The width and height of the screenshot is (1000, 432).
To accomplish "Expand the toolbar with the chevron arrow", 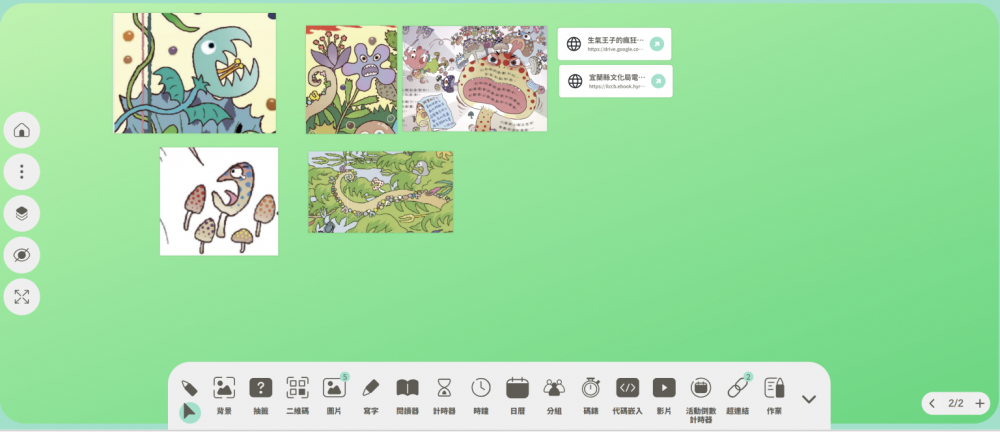I will pos(809,399).
